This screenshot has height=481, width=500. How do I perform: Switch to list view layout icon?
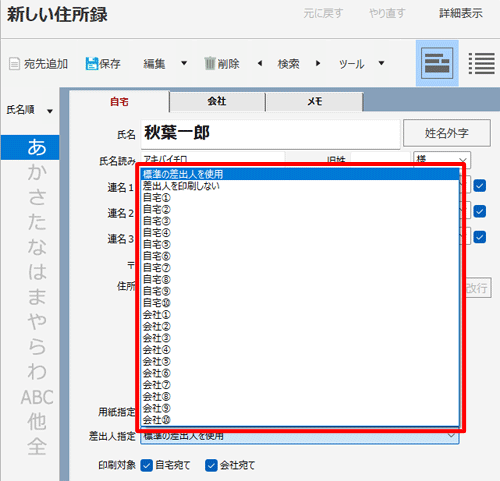tap(481, 63)
